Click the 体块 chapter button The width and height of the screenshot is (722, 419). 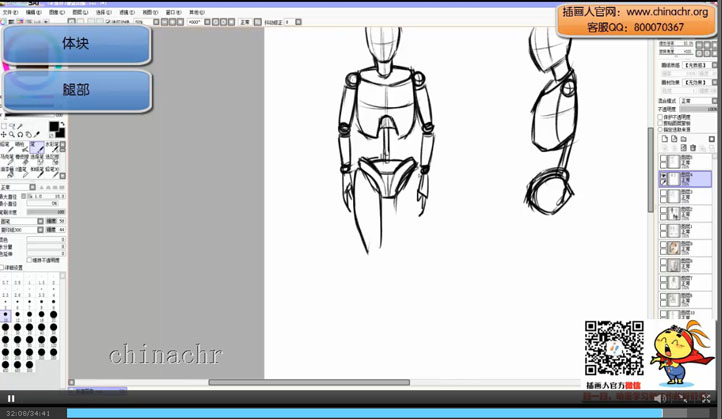point(77,44)
